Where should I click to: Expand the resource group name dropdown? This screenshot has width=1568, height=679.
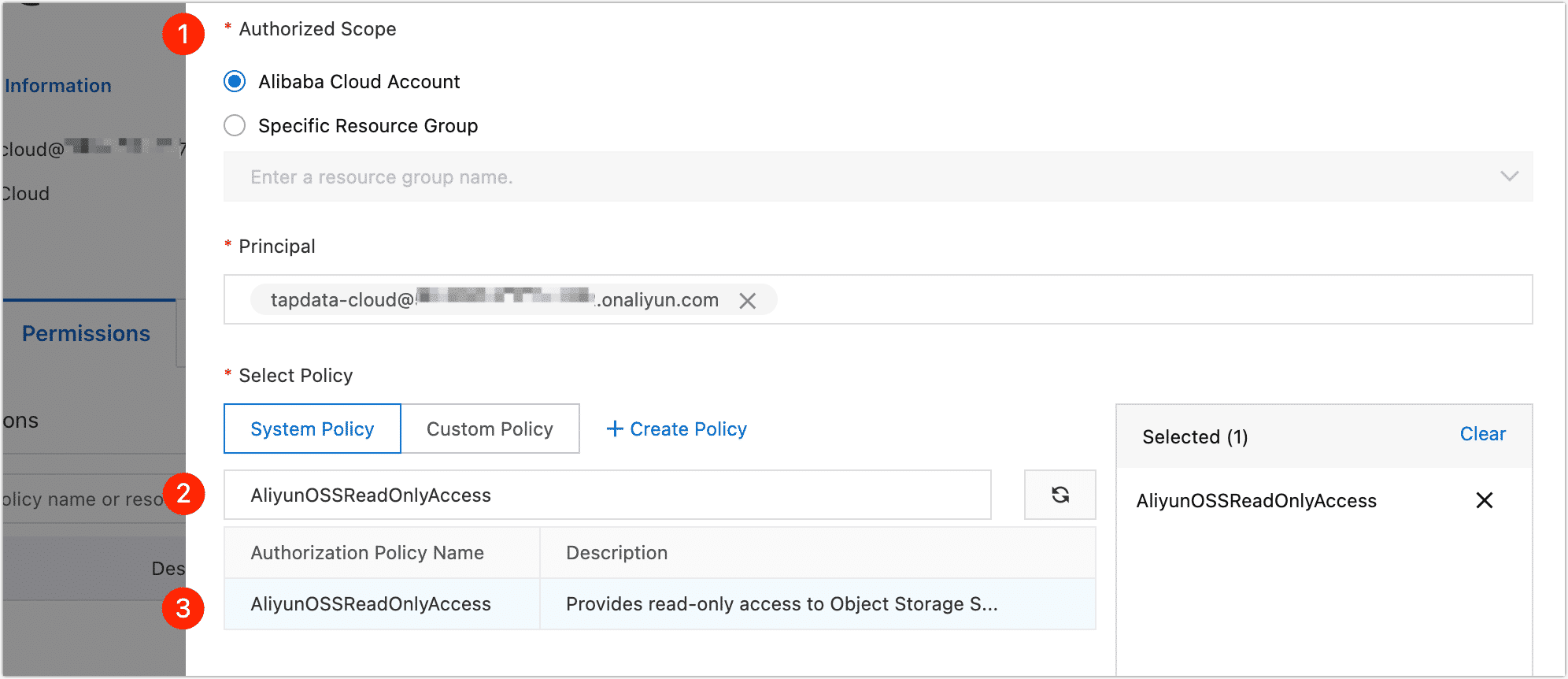click(x=866, y=177)
